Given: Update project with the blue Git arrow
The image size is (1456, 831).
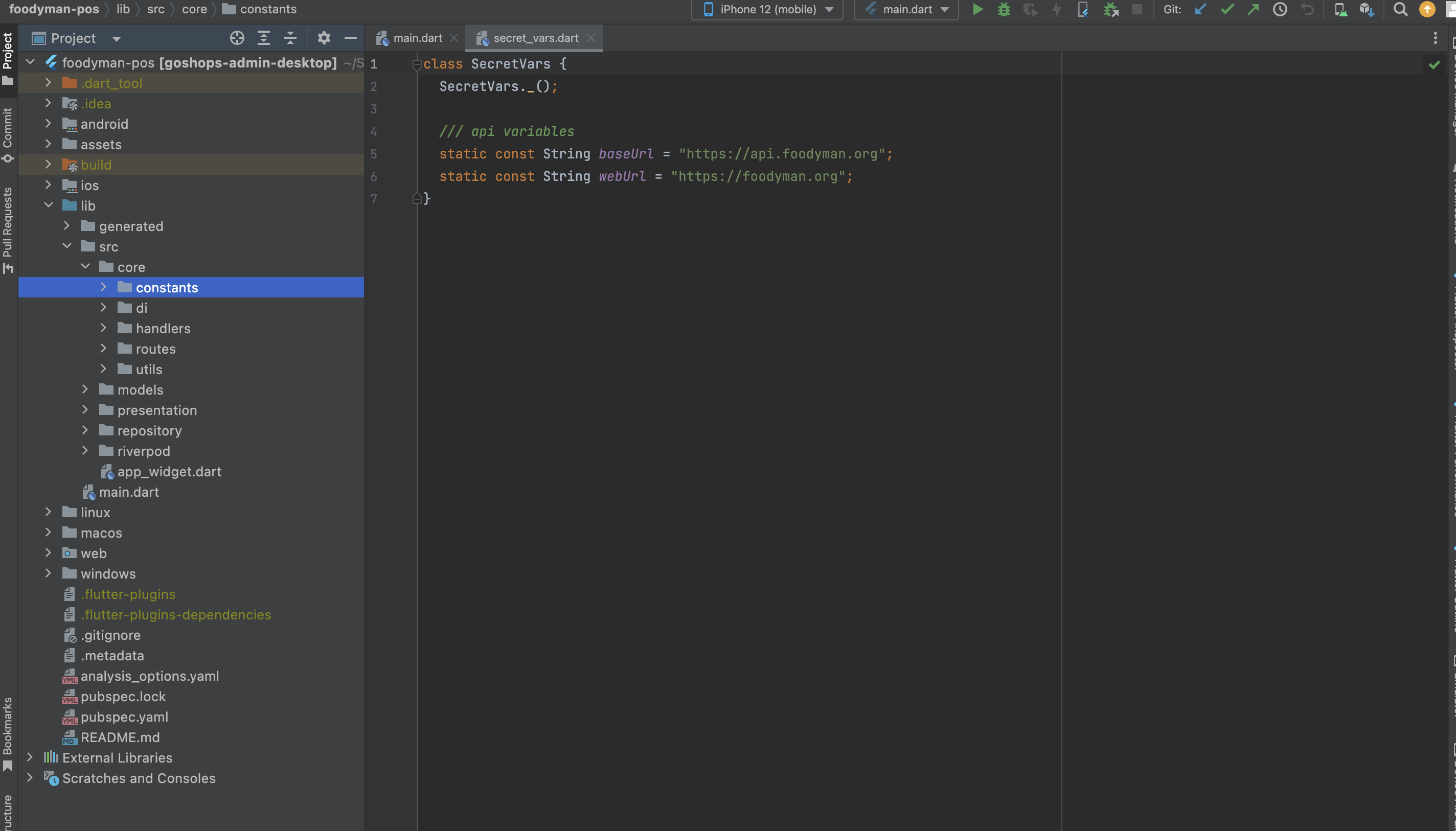Looking at the screenshot, I should [1200, 9].
